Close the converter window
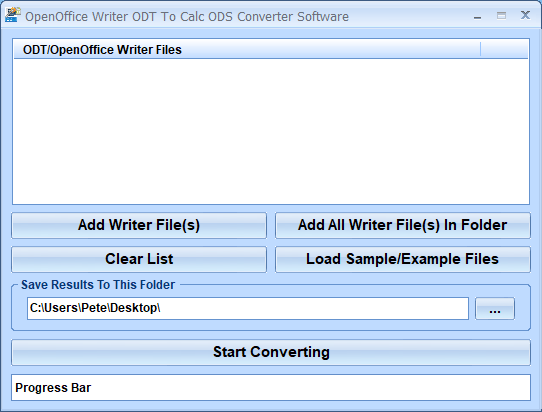Viewport: 542px width, 412px height. point(525,15)
